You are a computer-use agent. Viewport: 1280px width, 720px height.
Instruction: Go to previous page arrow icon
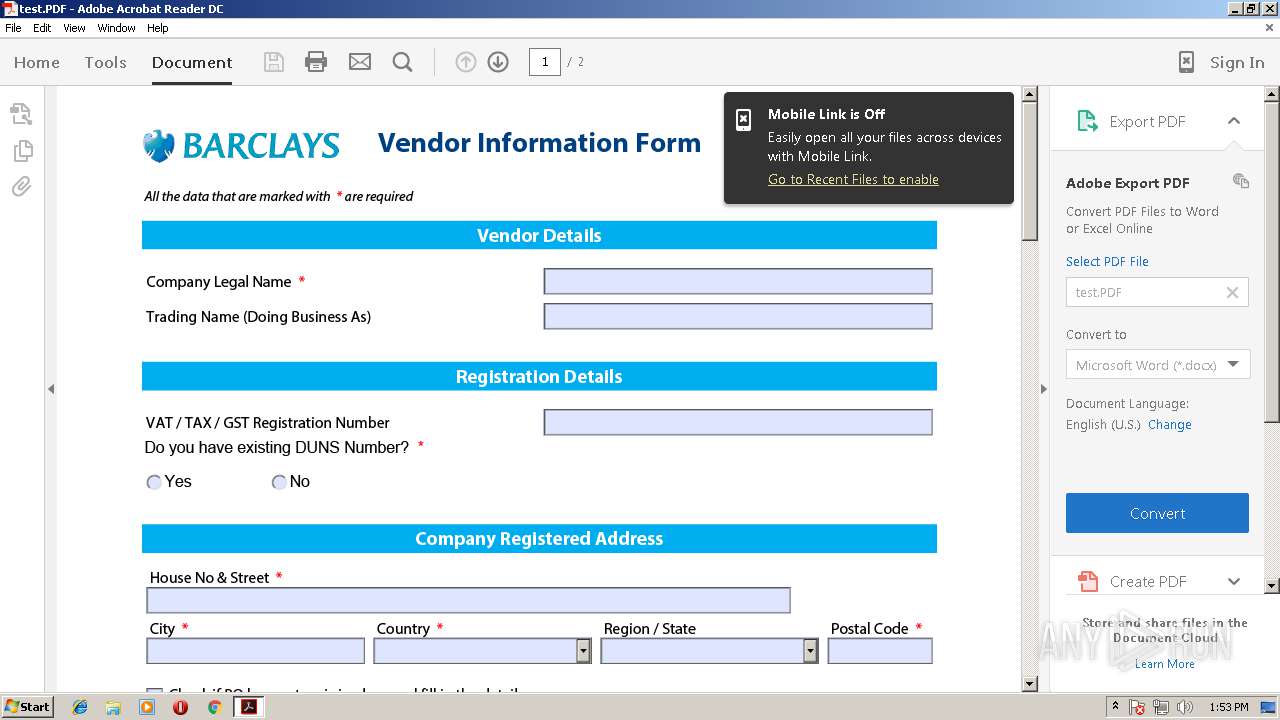[x=465, y=62]
